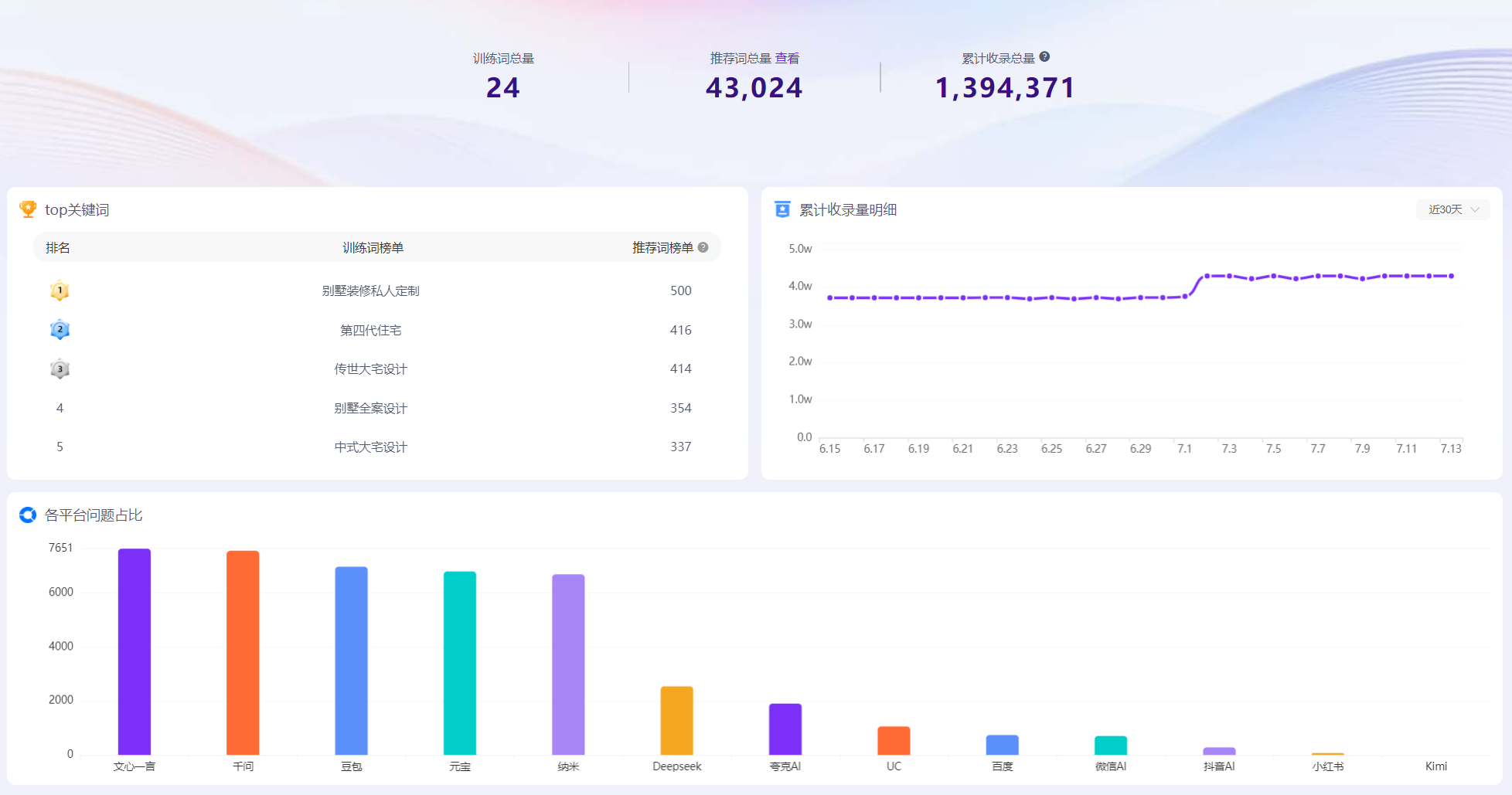This screenshot has width=1512, height=795.
Task: Click the 7.1 data point on line chart
Action: coord(1184,296)
